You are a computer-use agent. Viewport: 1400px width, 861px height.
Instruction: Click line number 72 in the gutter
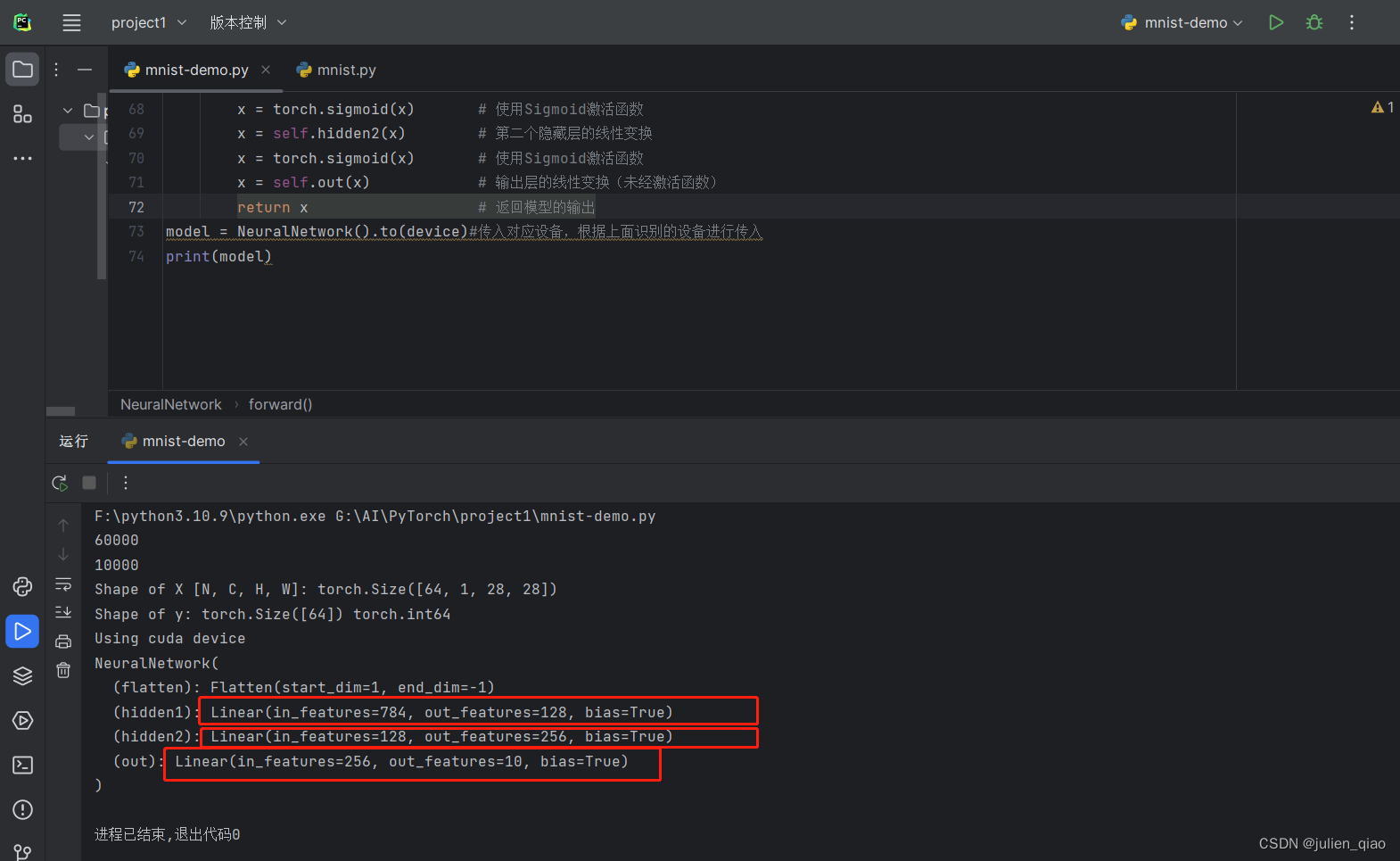pyautogui.click(x=136, y=207)
